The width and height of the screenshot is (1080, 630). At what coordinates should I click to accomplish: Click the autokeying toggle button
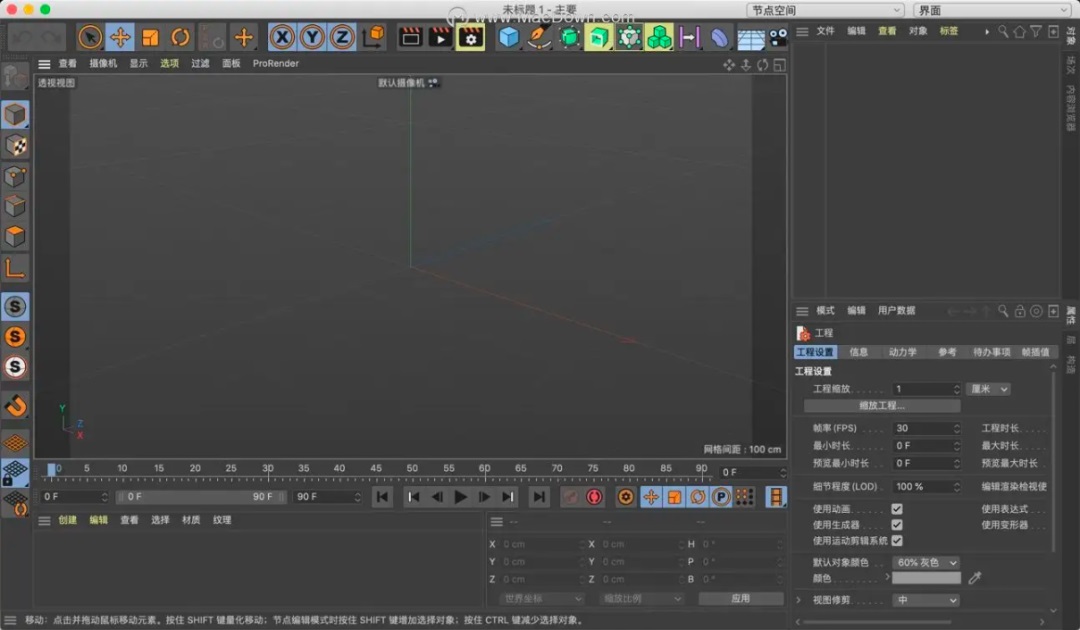(594, 496)
